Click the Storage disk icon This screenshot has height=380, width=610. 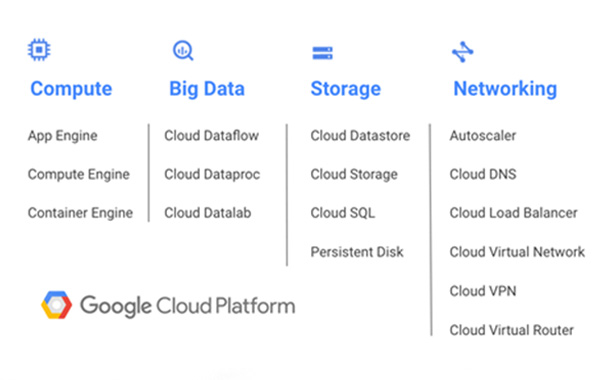click(x=323, y=53)
